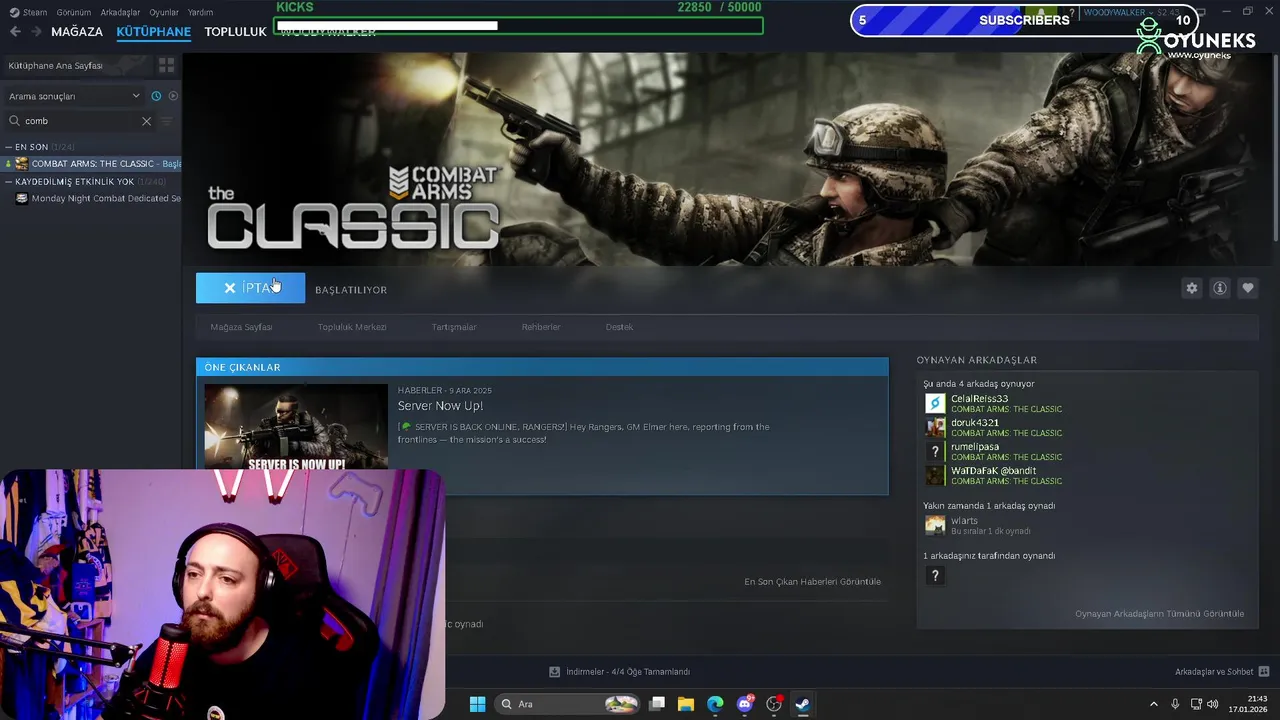
Task: Open the Rehberler tab
Action: pyautogui.click(x=541, y=327)
